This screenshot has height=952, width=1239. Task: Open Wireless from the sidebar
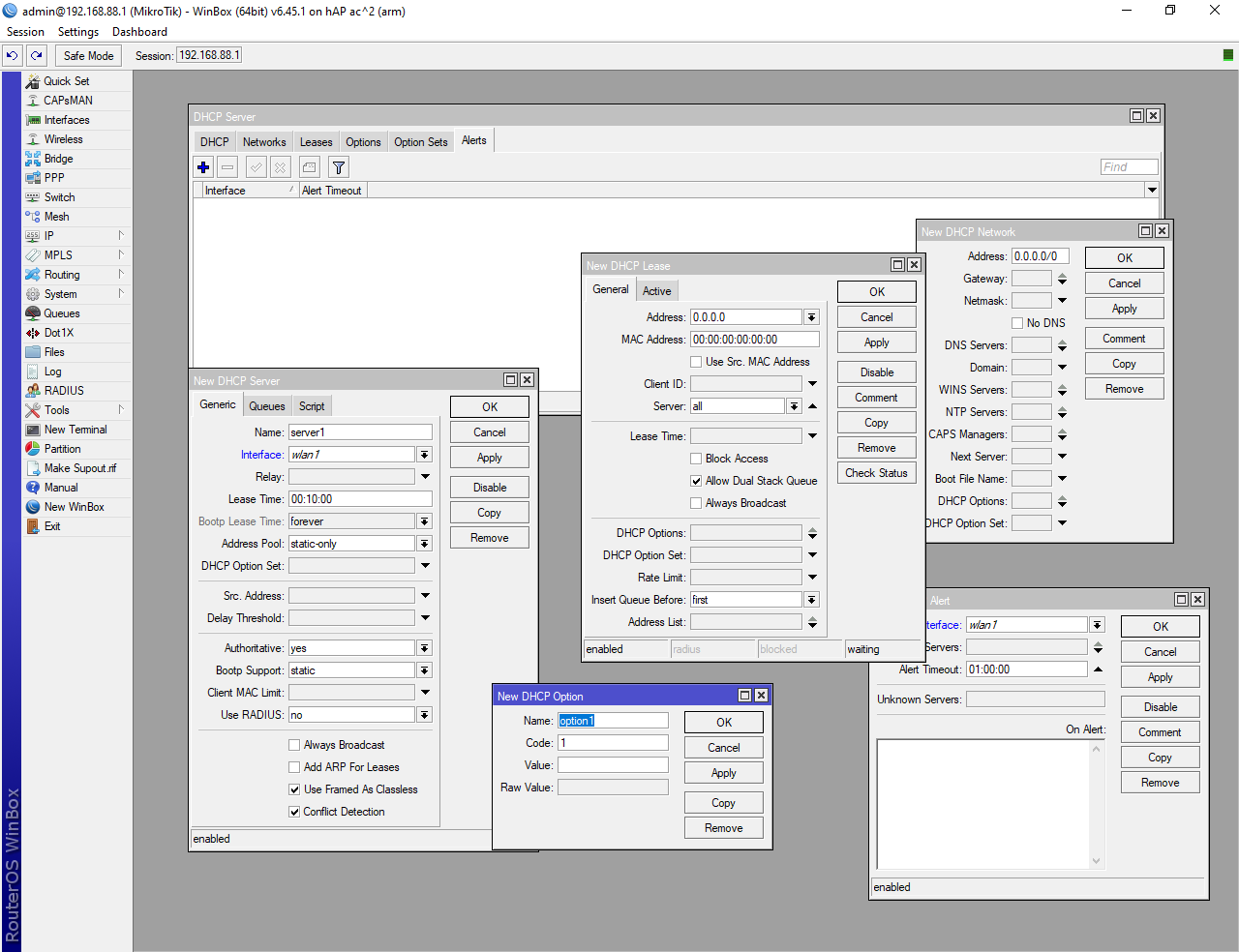click(x=63, y=139)
